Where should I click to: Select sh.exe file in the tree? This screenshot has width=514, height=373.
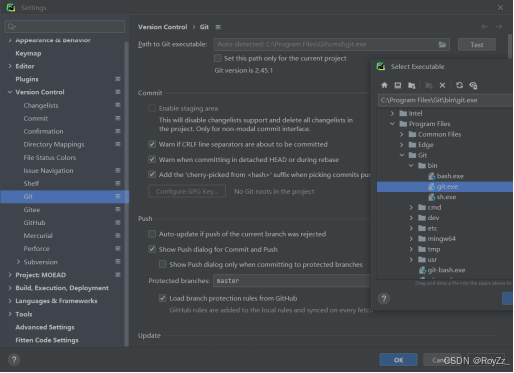tap(442, 197)
